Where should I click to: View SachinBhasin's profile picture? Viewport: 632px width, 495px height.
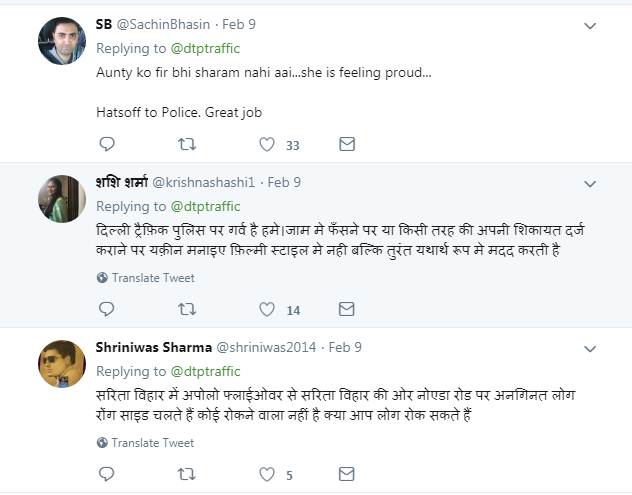point(60,40)
